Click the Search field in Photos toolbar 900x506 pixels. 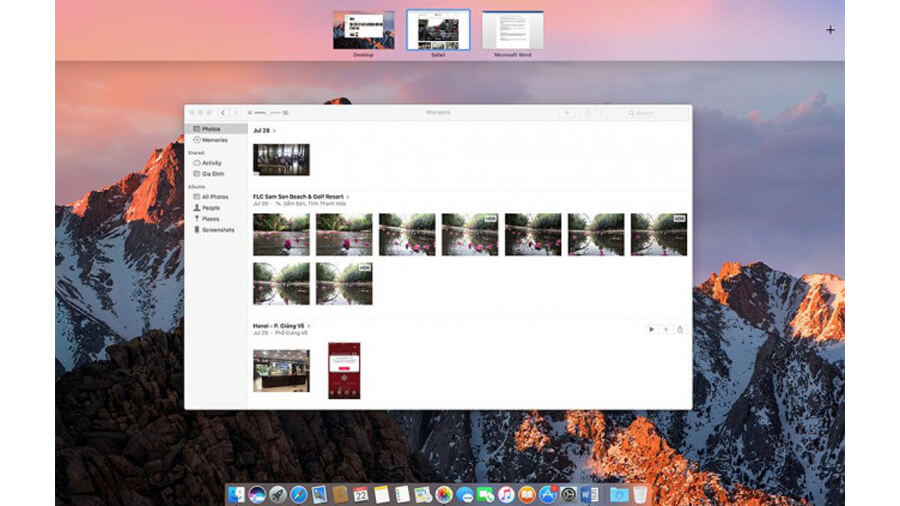[645, 113]
